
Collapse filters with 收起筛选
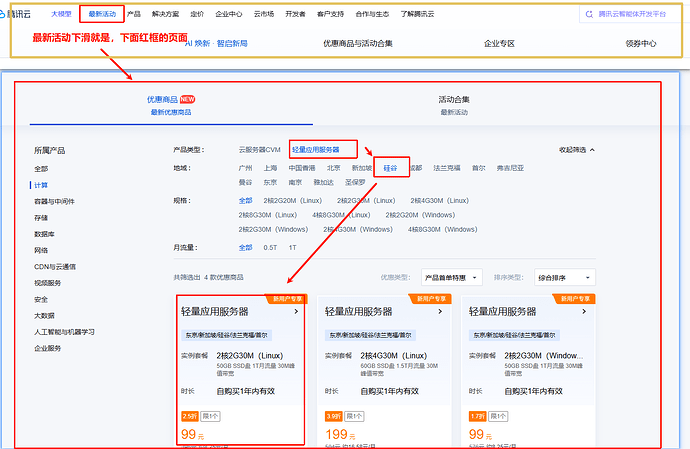pyautogui.click(x=577, y=150)
